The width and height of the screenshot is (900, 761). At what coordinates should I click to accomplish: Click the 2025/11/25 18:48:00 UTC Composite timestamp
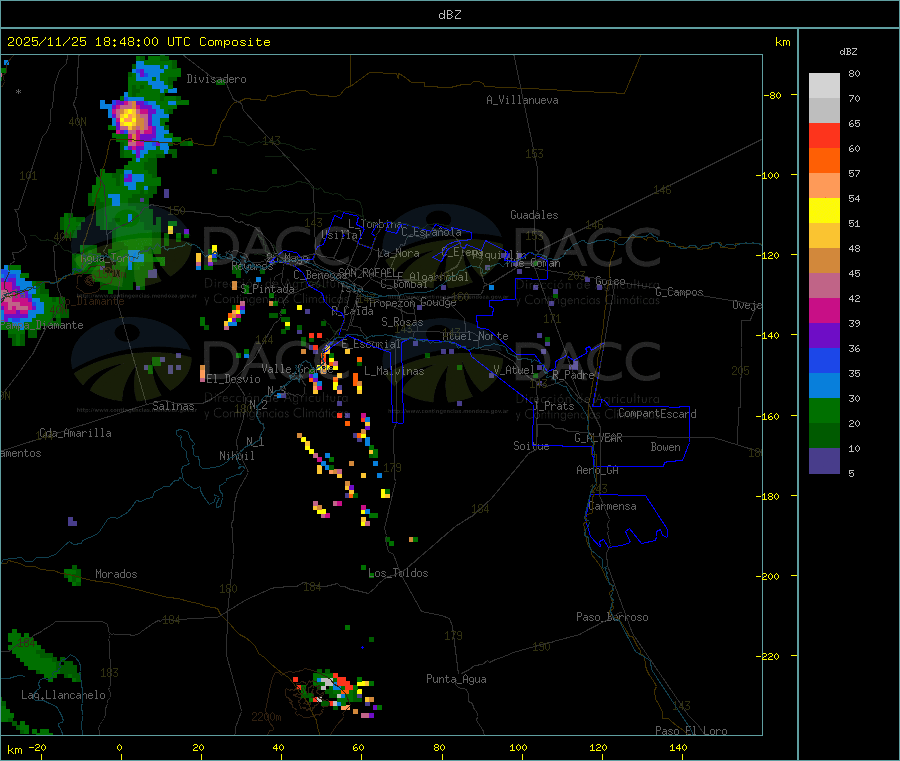click(x=138, y=42)
